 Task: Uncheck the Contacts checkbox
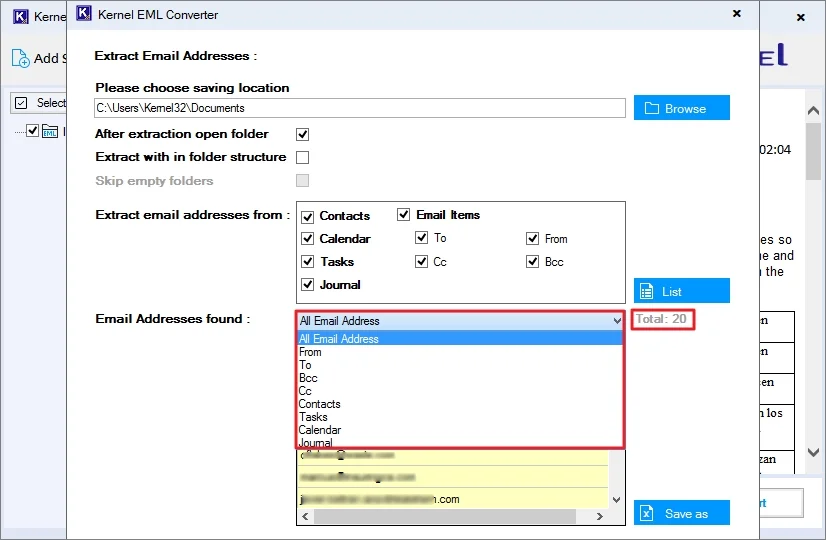pos(308,215)
